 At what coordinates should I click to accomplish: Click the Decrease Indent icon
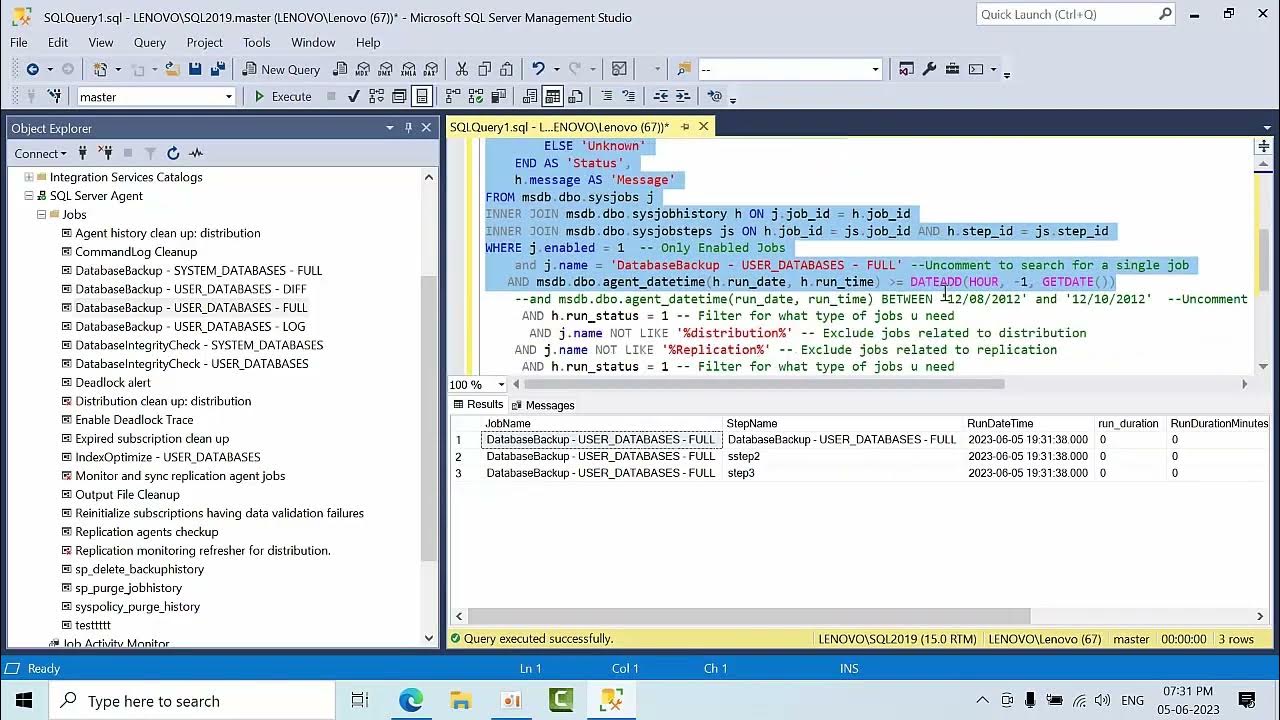point(660,96)
